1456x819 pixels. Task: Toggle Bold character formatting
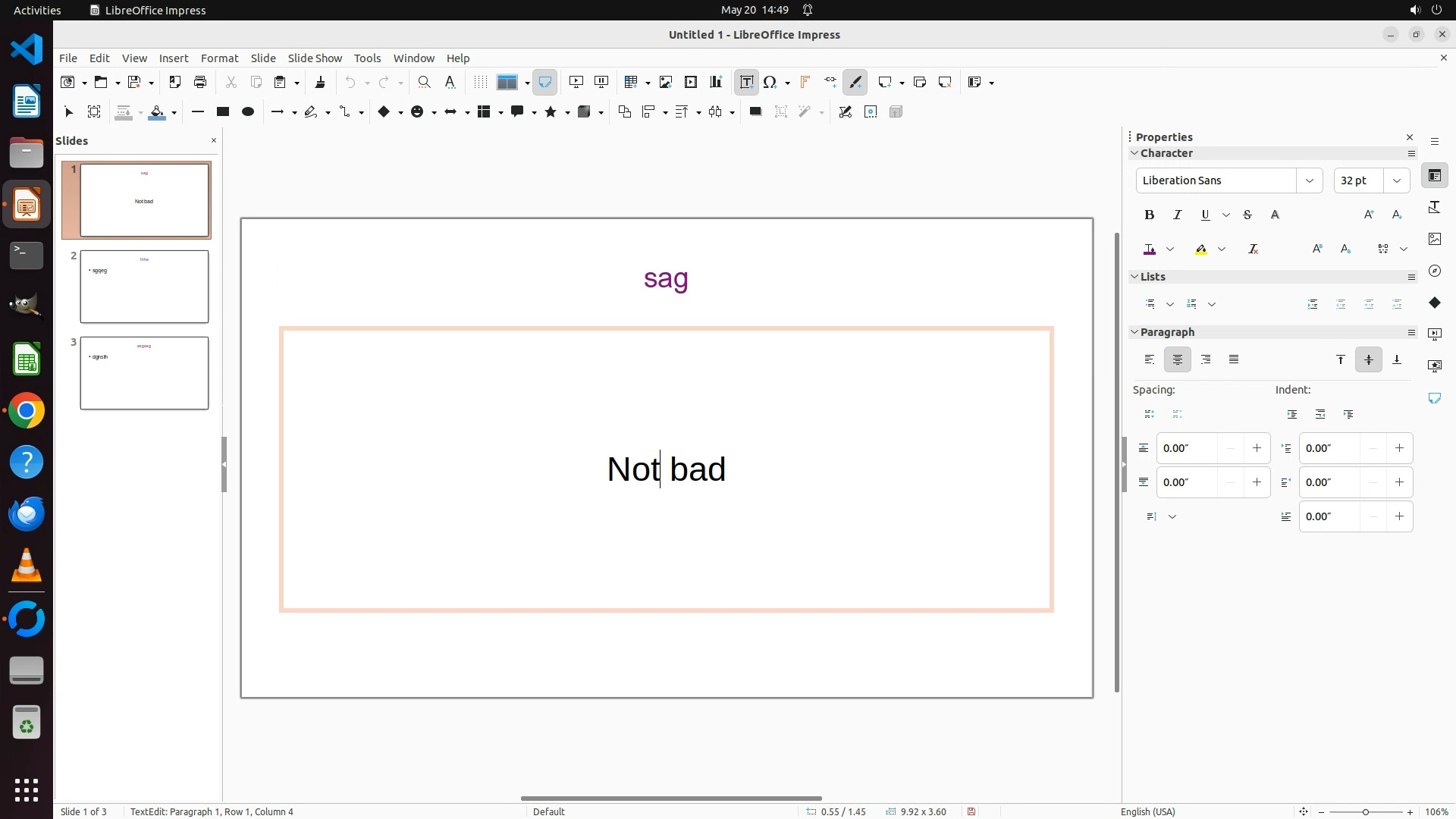(1149, 215)
